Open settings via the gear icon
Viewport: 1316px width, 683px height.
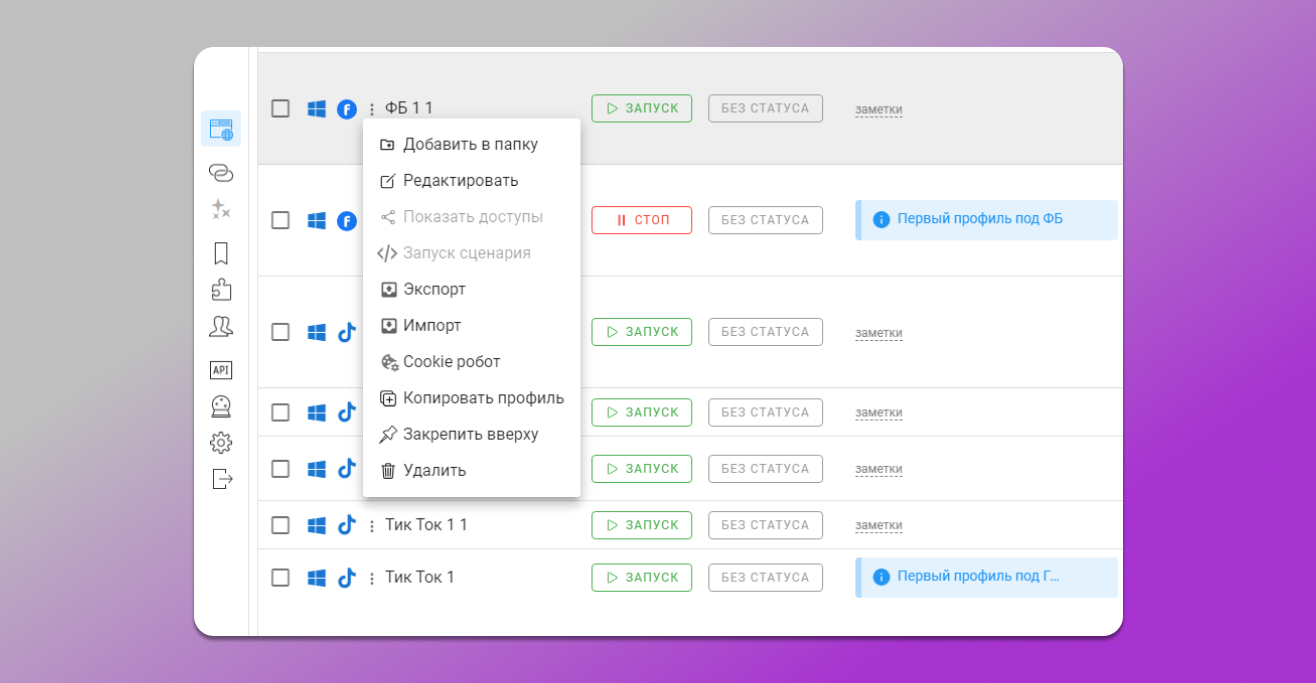[221, 443]
